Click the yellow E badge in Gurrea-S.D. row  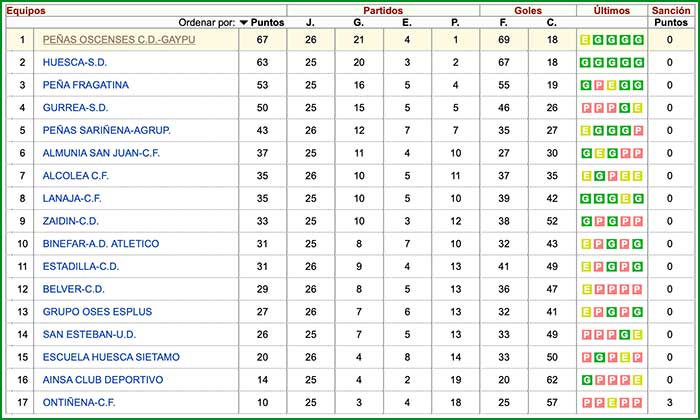coord(637,108)
